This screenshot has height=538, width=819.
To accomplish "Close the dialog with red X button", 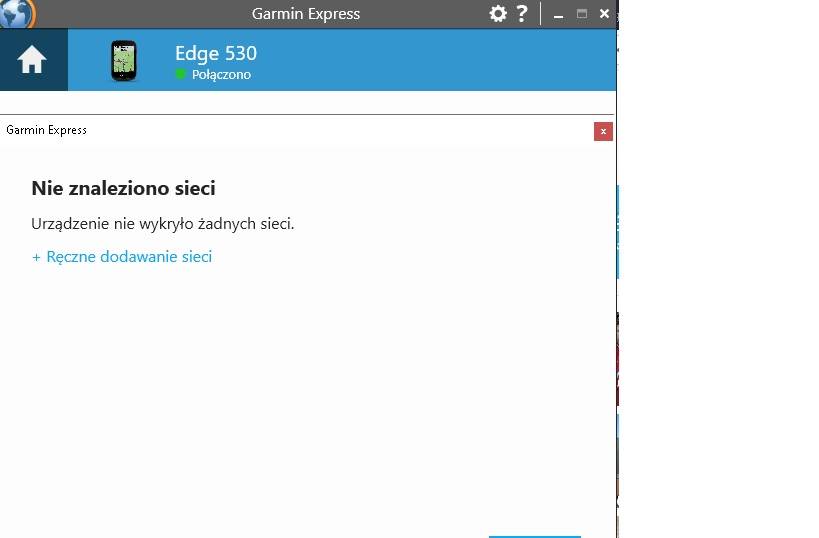I will pyautogui.click(x=603, y=132).
